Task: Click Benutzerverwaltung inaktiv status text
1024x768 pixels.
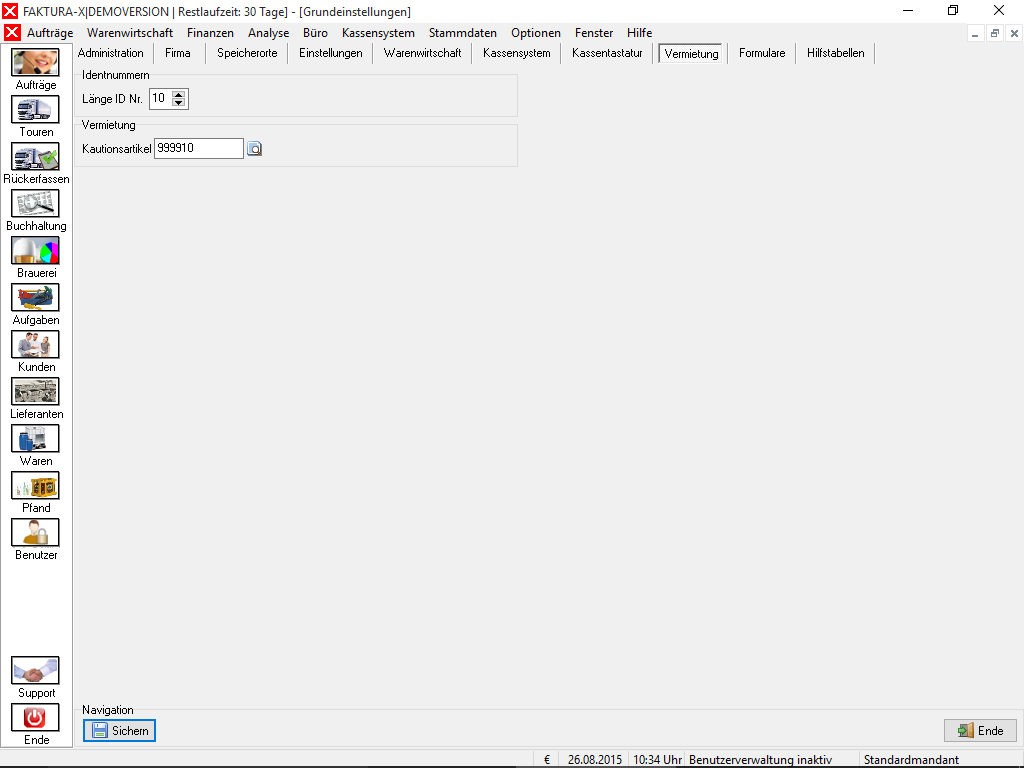Action: pos(761,760)
